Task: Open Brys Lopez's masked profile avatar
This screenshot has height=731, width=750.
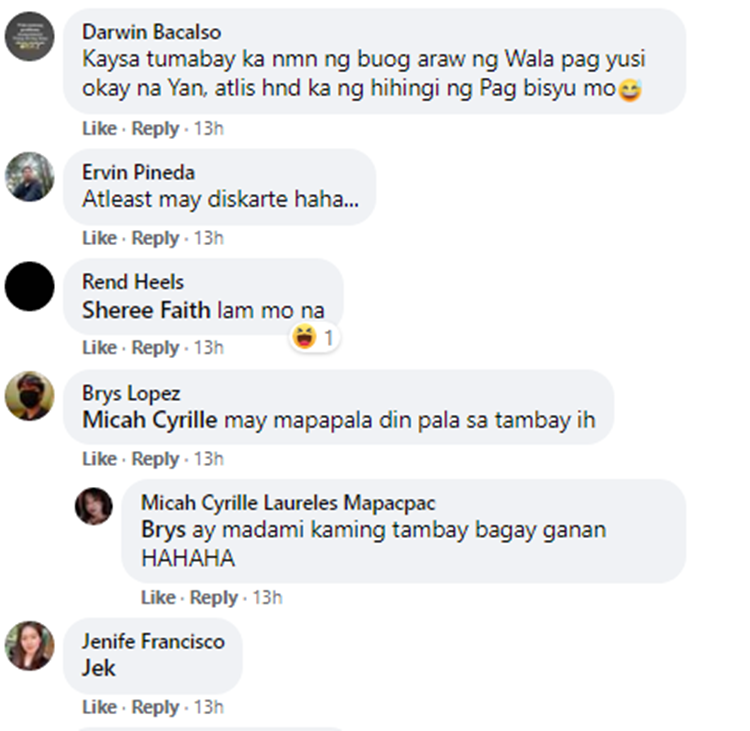Action: (x=30, y=396)
